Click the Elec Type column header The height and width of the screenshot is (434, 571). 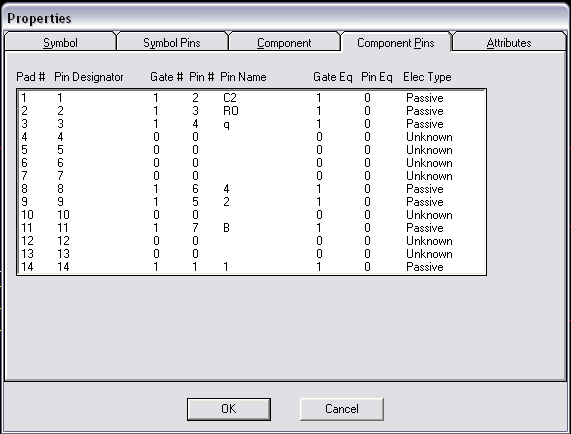427,77
